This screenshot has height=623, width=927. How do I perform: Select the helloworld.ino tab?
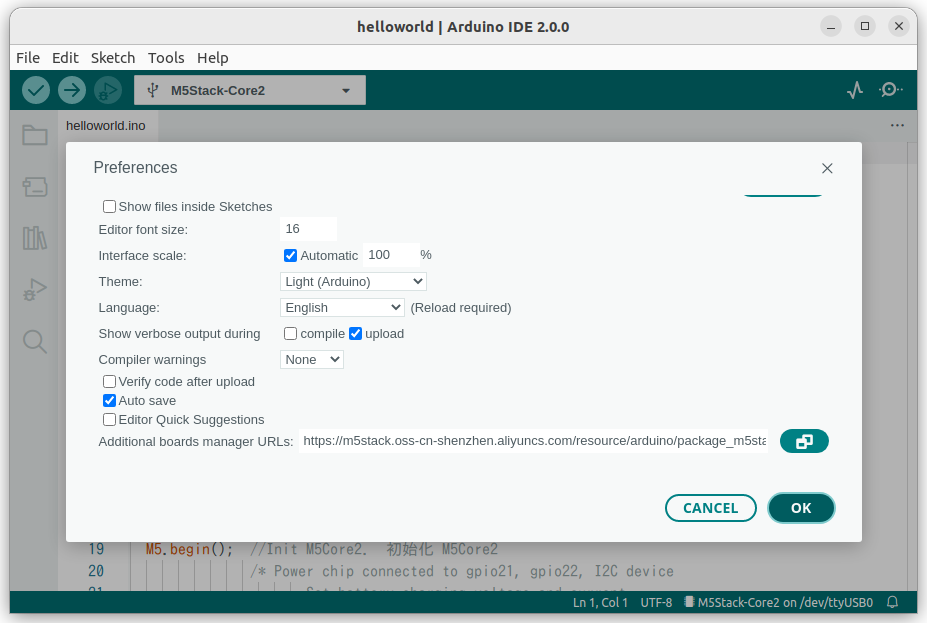[105, 125]
